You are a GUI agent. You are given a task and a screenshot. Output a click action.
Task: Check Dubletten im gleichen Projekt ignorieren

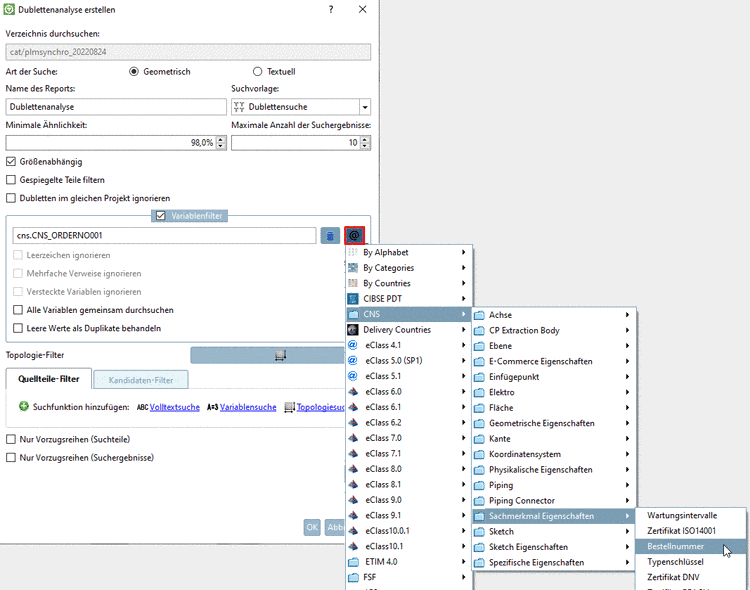click(x=11, y=198)
